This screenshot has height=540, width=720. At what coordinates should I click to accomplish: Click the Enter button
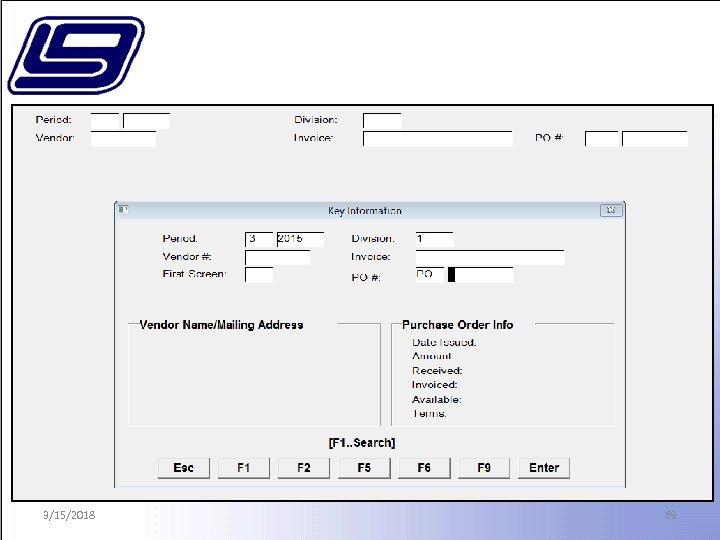[544, 468]
